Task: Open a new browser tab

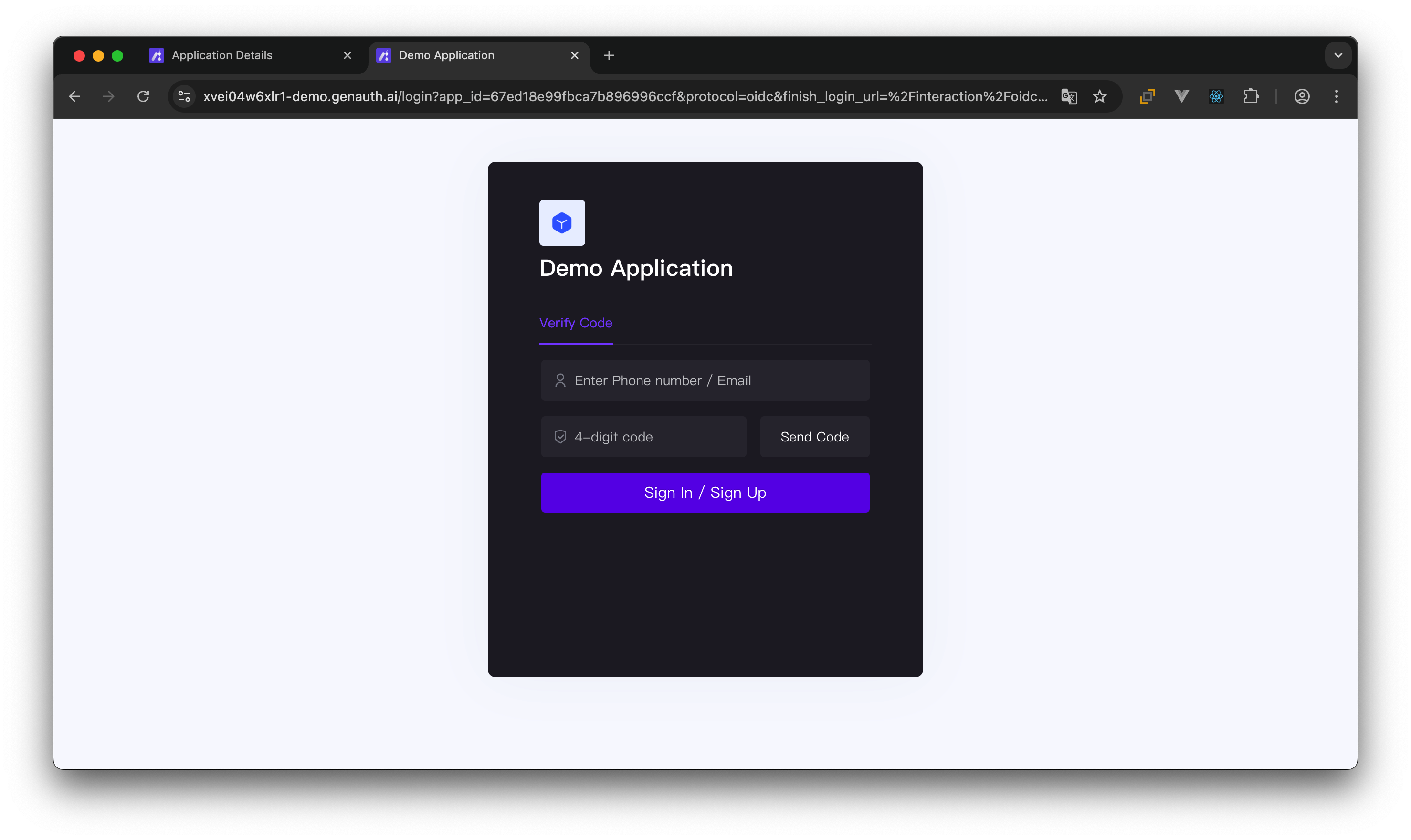Action: coord(609,55)
